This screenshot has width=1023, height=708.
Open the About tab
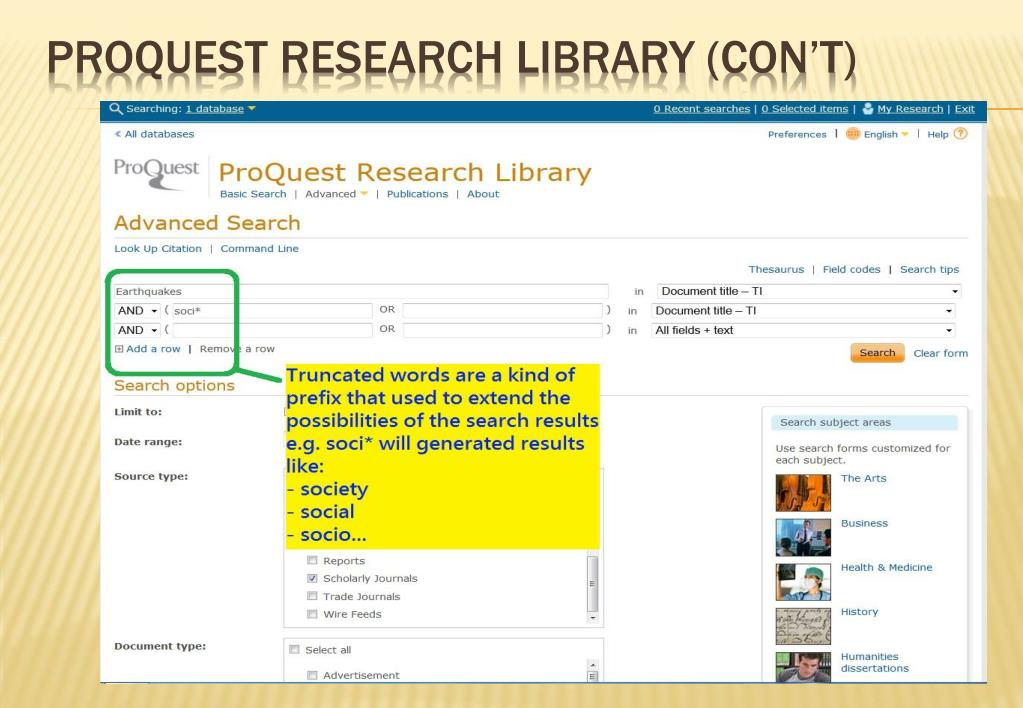(x=483, y=194)
